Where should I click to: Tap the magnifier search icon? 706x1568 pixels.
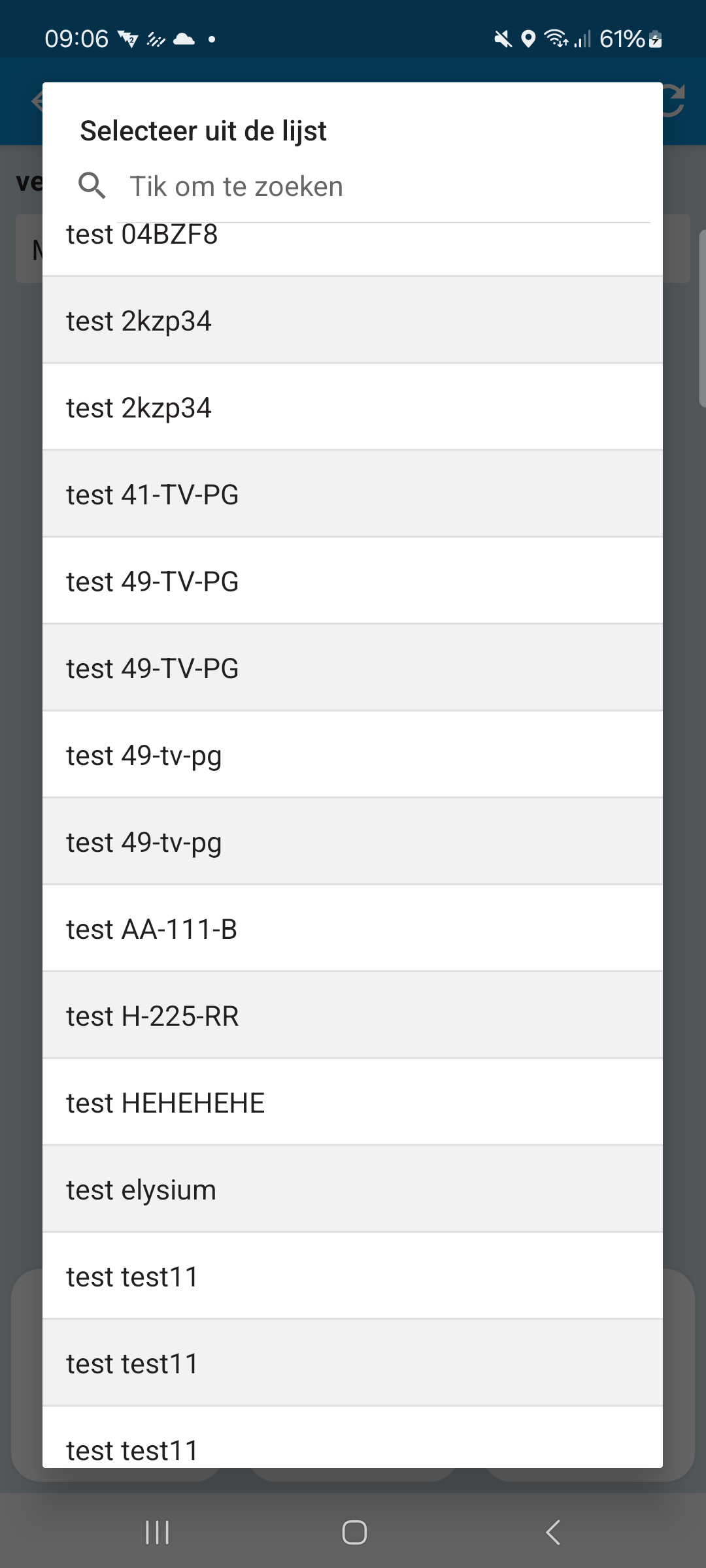[92, 186]
